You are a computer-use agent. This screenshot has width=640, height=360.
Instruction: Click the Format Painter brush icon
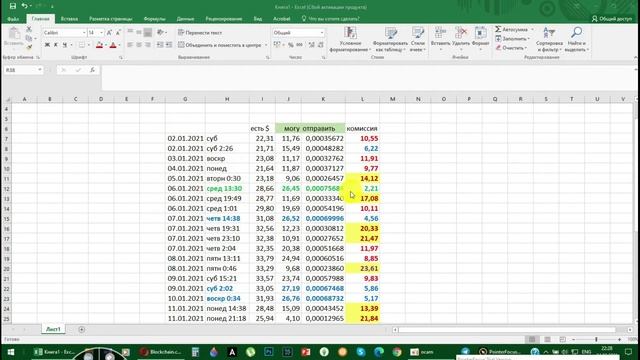[29, 47]
